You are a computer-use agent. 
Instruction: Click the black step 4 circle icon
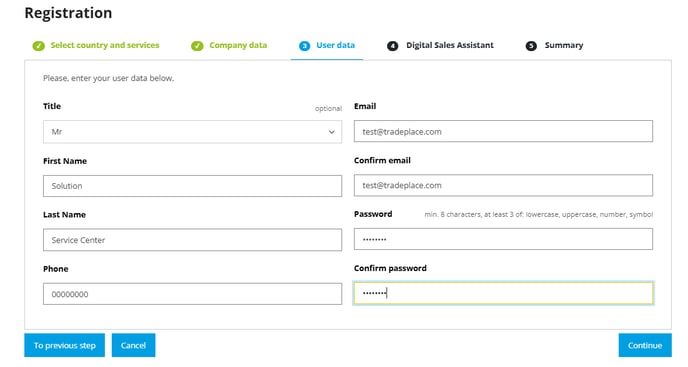click(x=392, y=46)
